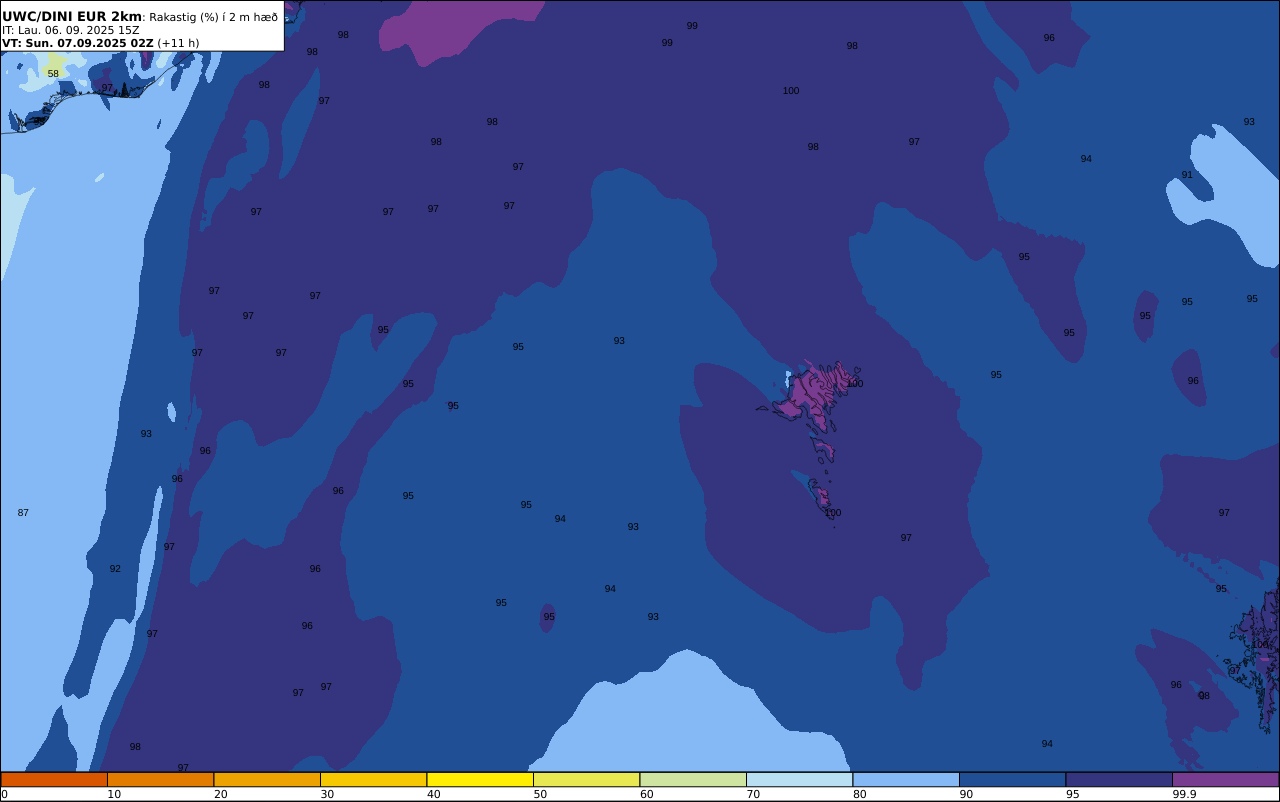
Task: Click the large purple Faroe Islands landmass
Action: pos(815,392)
